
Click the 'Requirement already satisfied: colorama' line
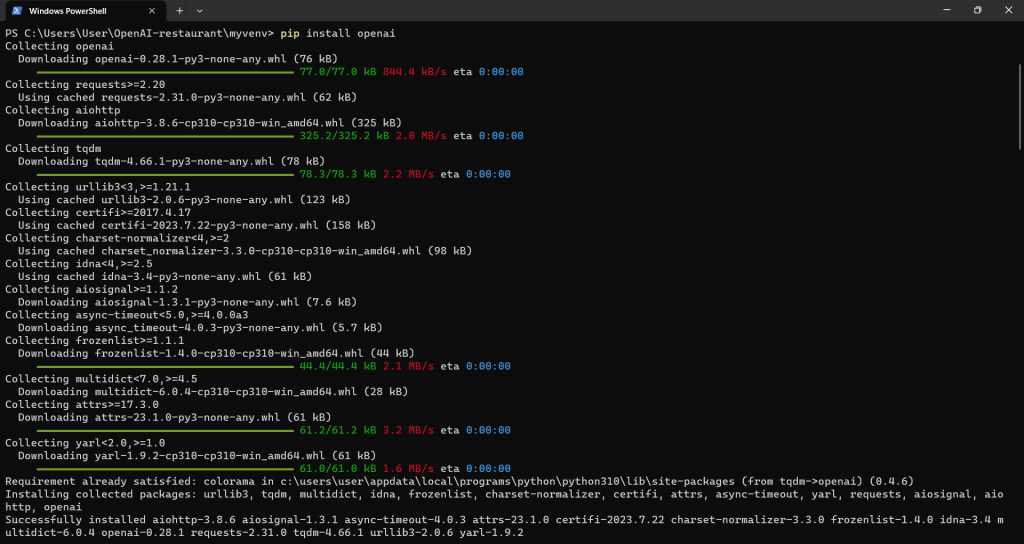[459, 481]
